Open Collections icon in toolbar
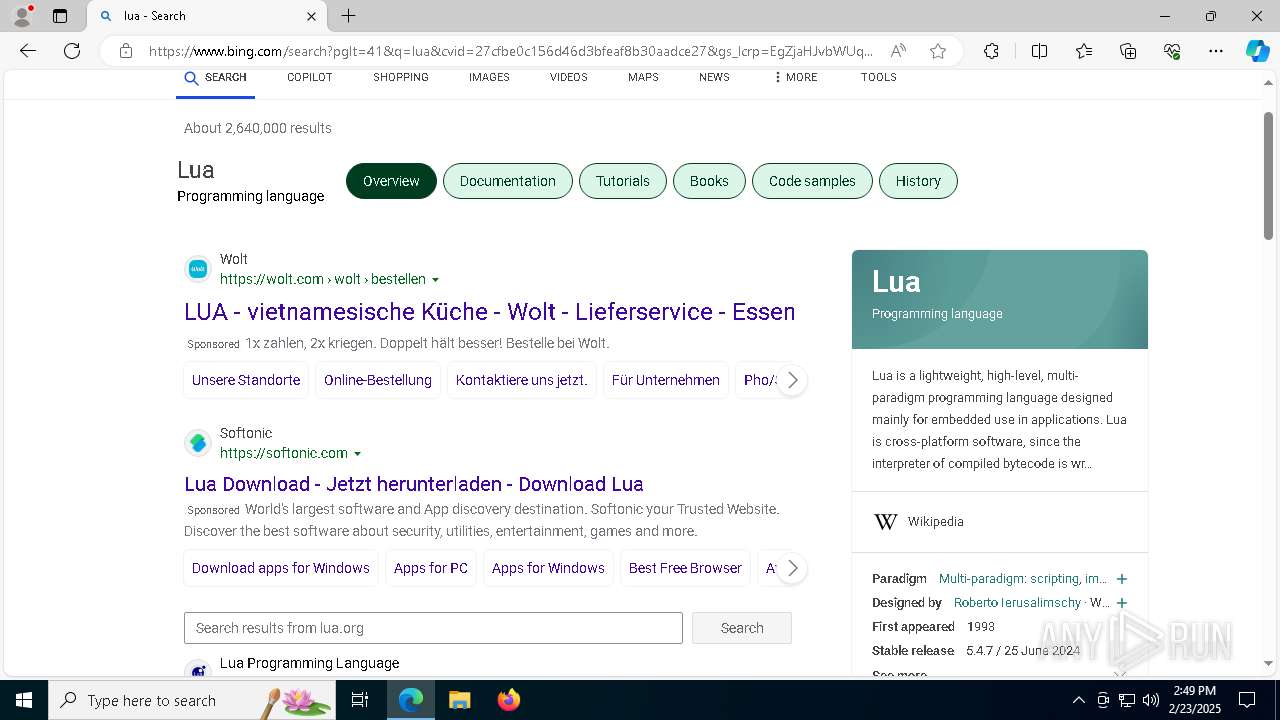1280x720 pixels. (x=1128, y=51)
